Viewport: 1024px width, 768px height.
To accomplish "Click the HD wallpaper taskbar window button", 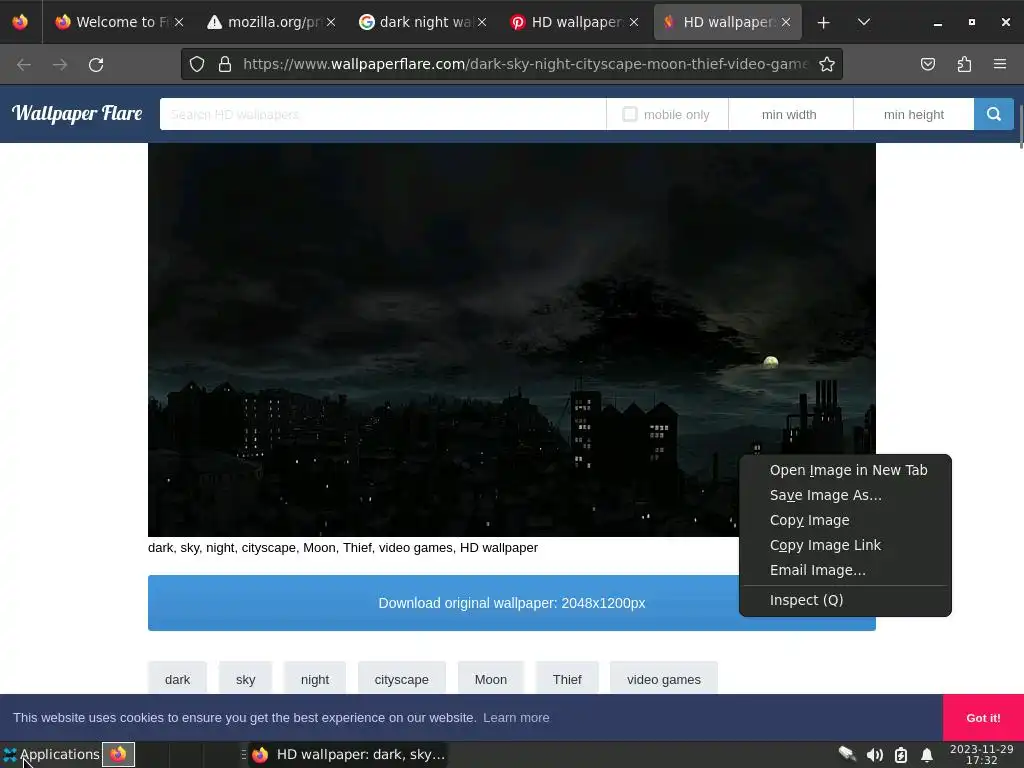I will coord(349,754).
